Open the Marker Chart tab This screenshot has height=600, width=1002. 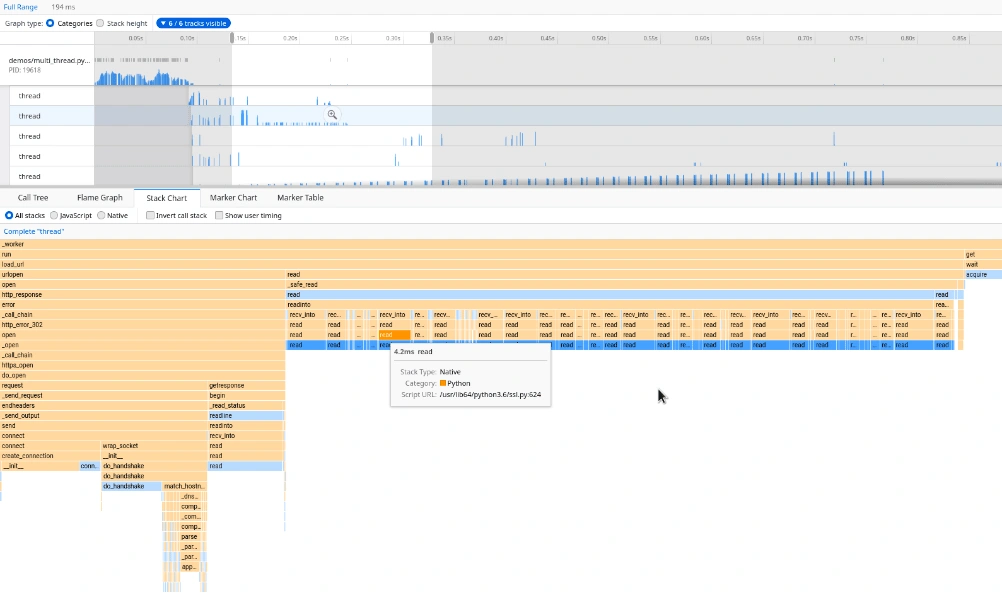233,197
